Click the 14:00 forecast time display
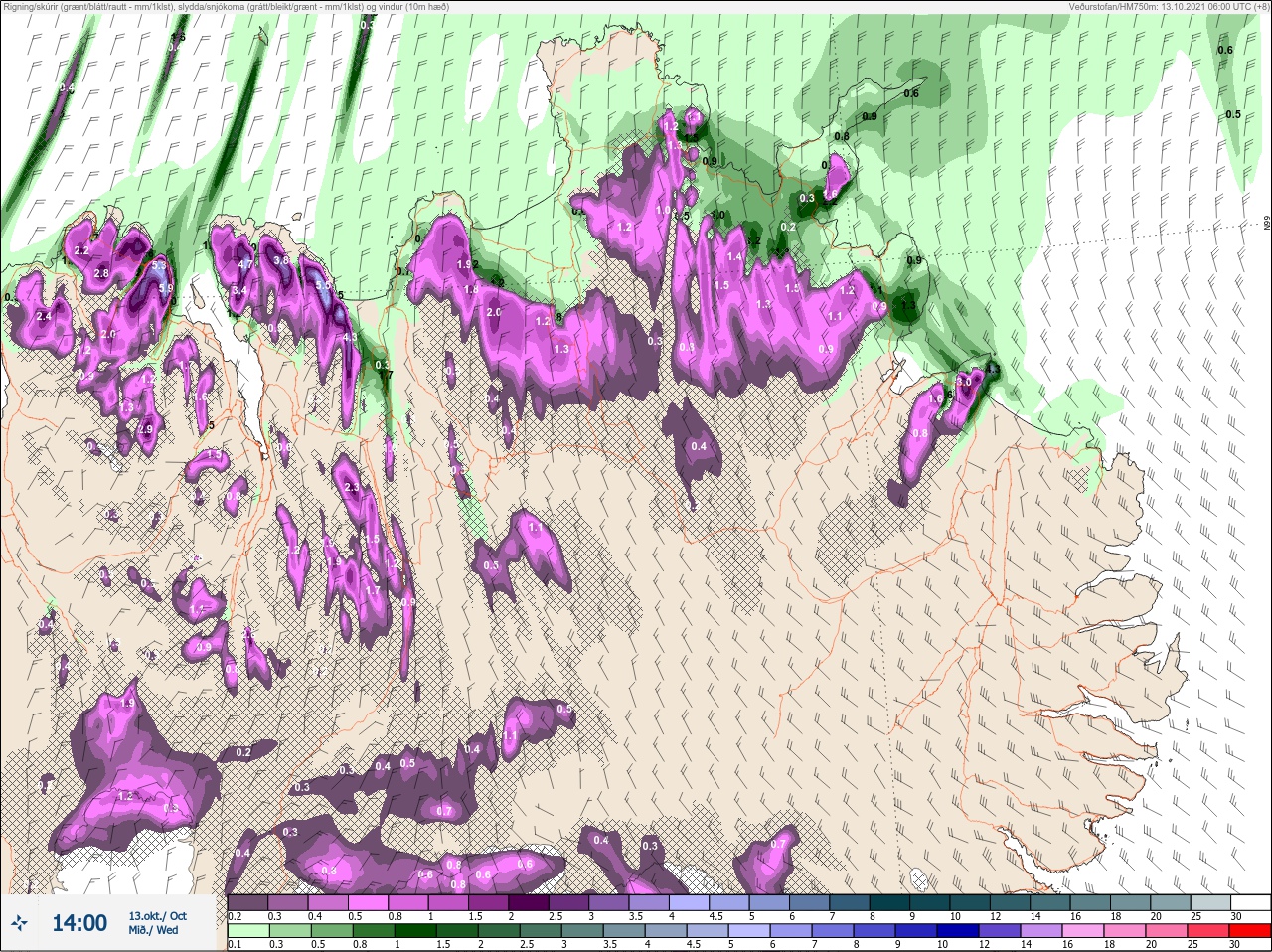 [79, 923]
